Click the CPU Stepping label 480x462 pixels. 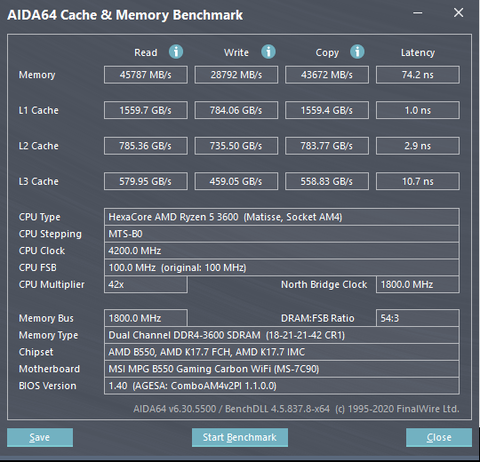coord(50,234)
